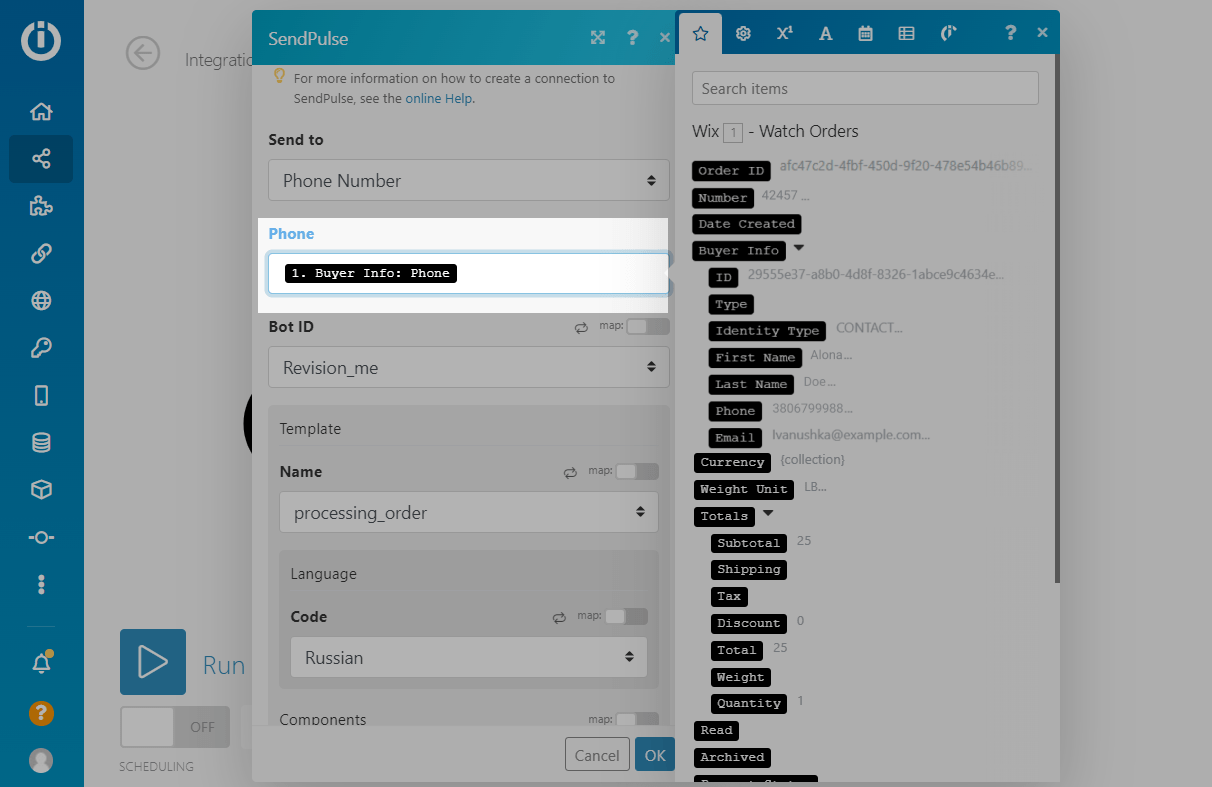This screenshot has height=787, width=1212.
Task: Open Webhooks globe icon in sidebar
Action: (x=41, y=301)
